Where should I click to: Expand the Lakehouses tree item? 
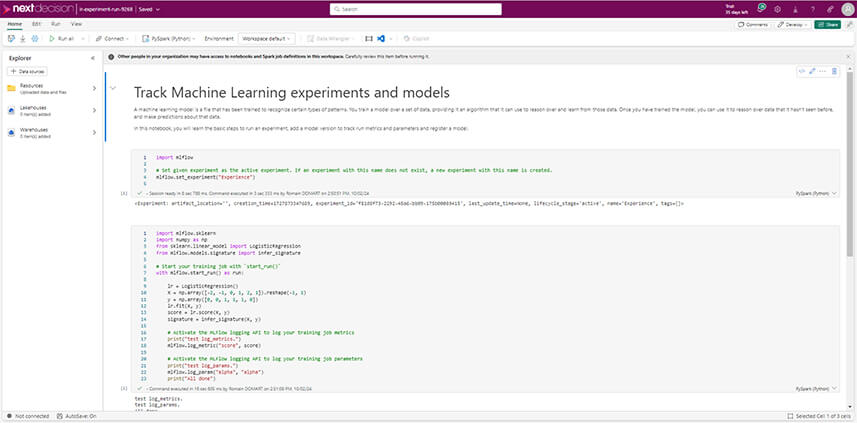[x=94, y=109]
